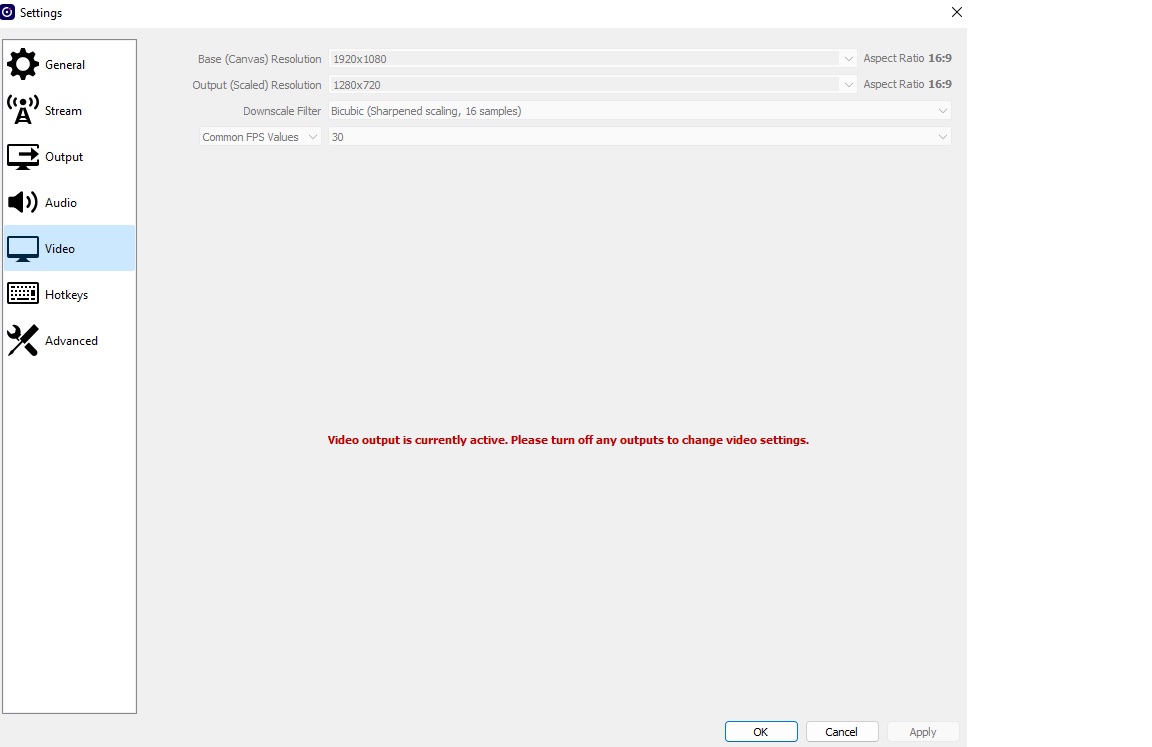Expand the Output (Scaled) Resolution dropdown
1152x747 pixels.
click(x=592, y=85)
